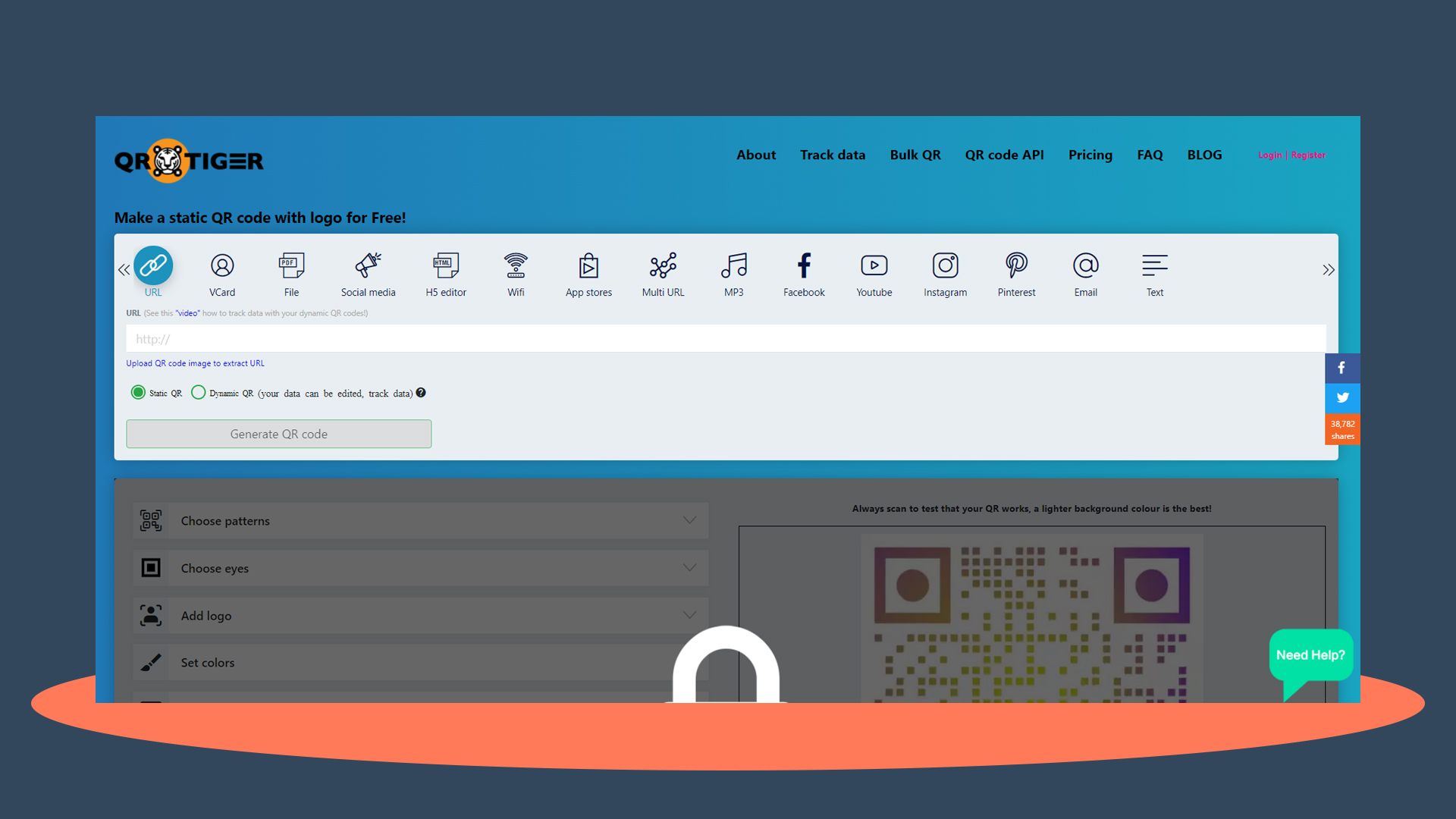Screen dimensions: 1456x819
Task: Choose the App stores QR type
Action: (588, 265)
